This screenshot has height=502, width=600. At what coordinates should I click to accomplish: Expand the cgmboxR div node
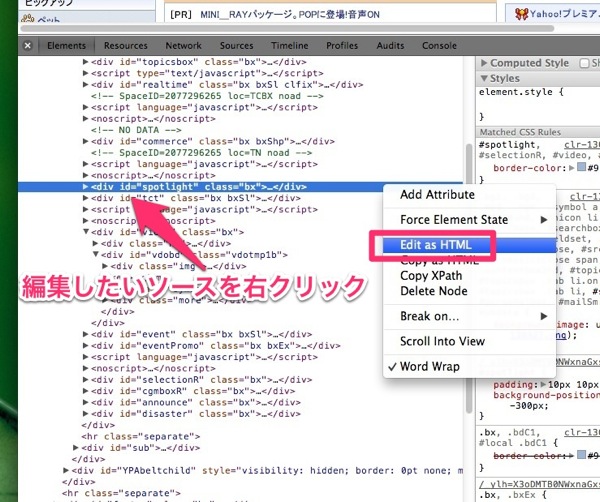85,391
